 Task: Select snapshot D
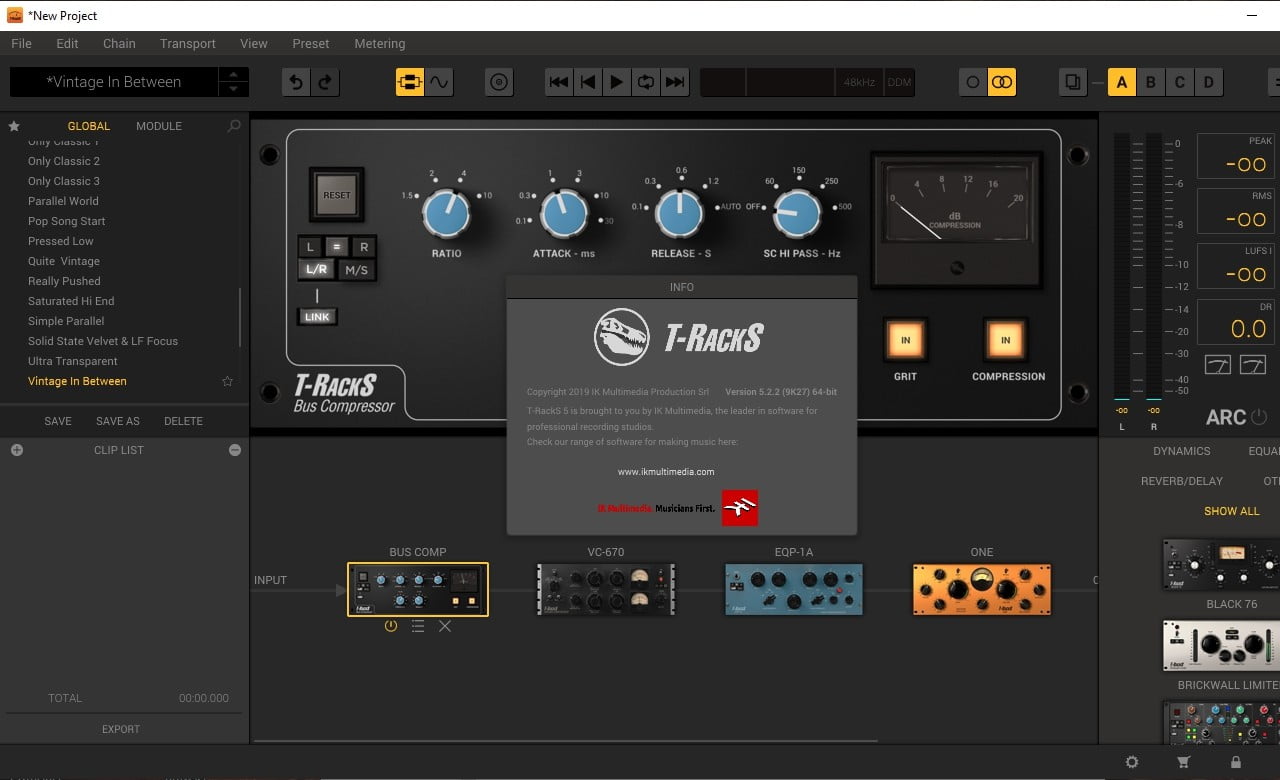point(1208,82)
